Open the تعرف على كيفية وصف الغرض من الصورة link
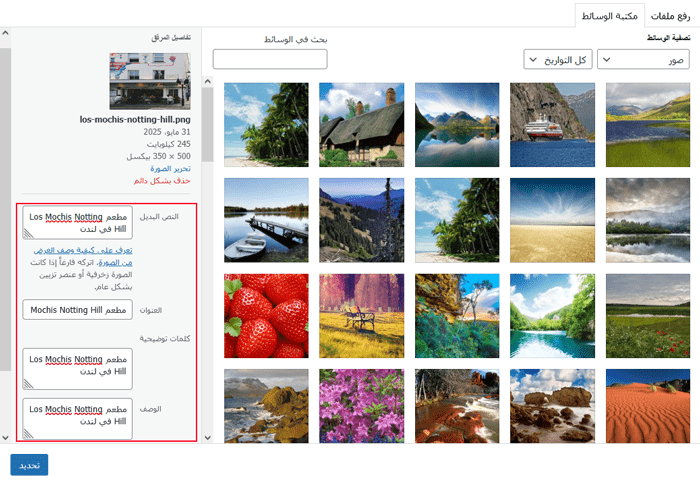The width and height of the screenshot is (700, 482). [83, 256]
